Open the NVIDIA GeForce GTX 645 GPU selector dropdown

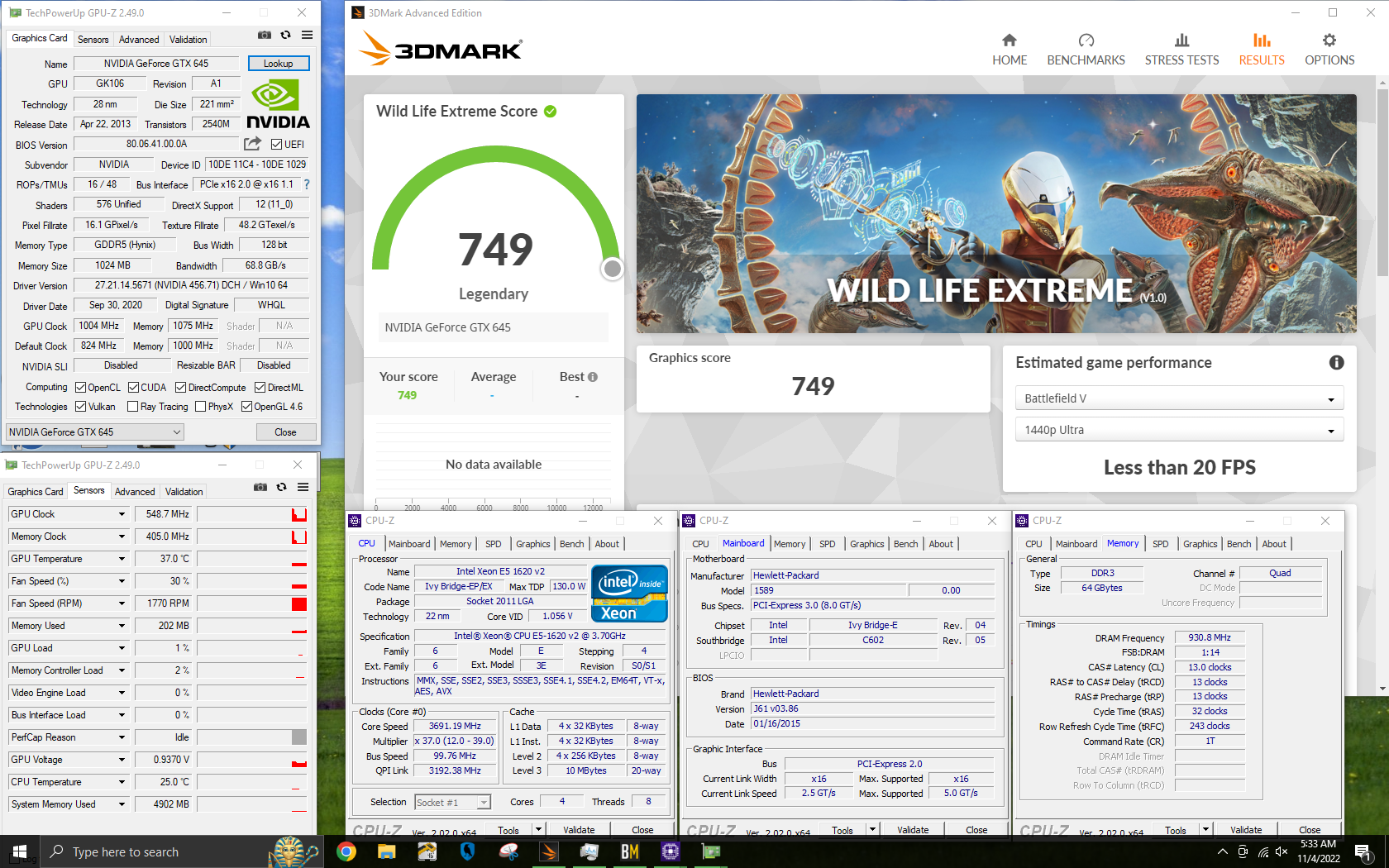(x=95, y=432)
